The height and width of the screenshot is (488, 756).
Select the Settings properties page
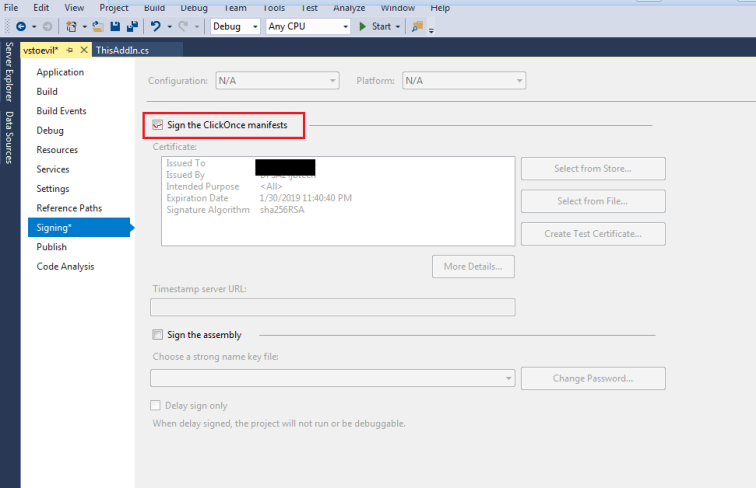(53, 189)
